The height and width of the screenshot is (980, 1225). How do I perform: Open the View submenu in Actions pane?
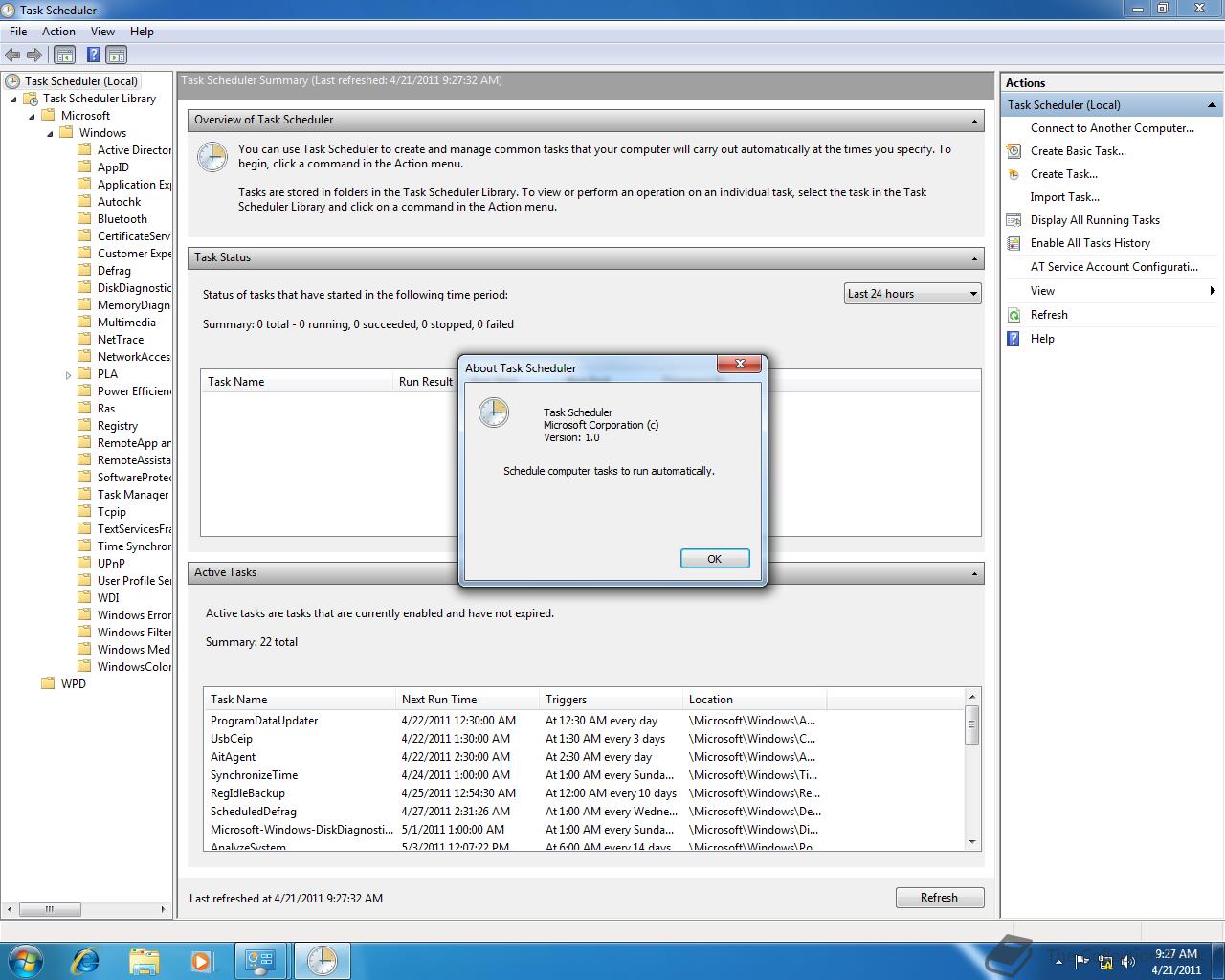click(1111, 291)
